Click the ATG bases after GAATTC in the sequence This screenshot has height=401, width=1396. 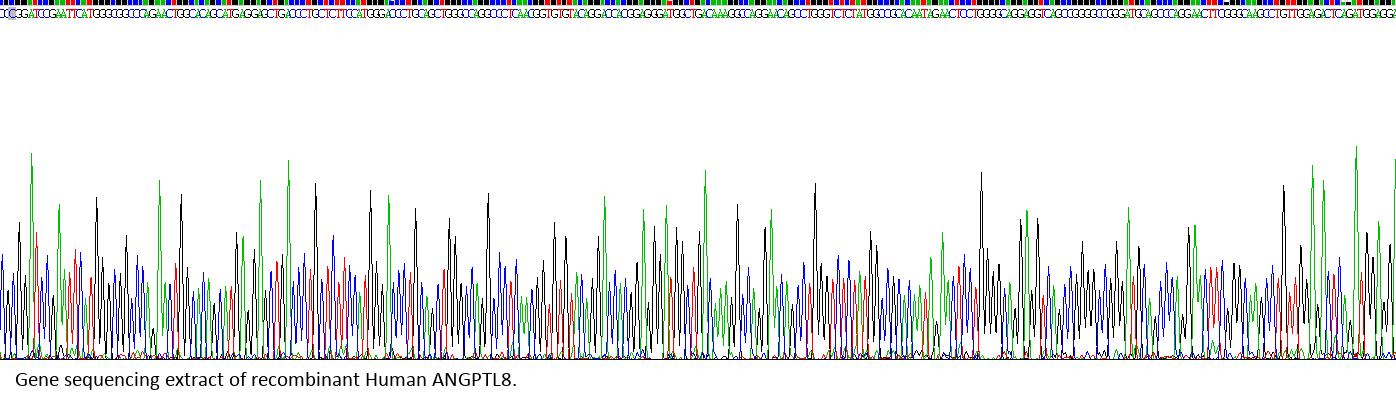pyautogui.click(x=58, y=15)
